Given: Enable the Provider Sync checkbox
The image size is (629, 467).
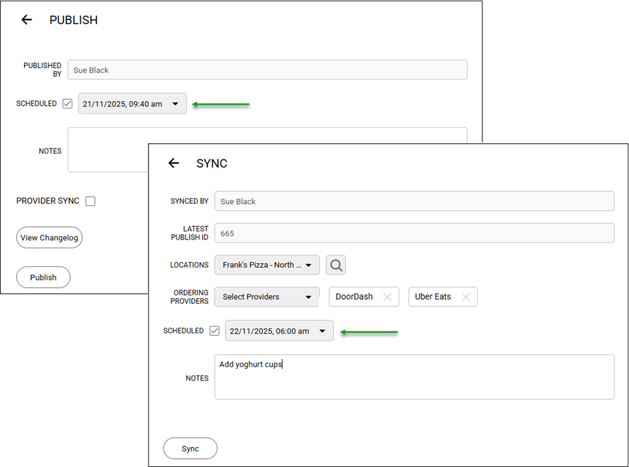Looking at the screenshot, I should pyautogui.click(x=90, y=201).
